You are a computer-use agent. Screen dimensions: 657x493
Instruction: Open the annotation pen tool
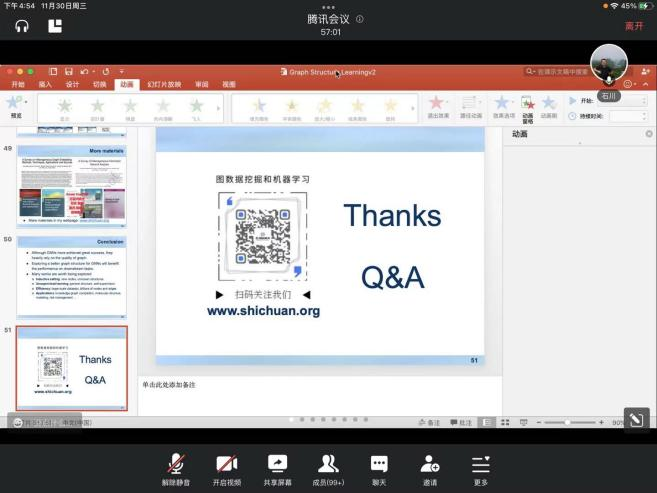[635, 419]
